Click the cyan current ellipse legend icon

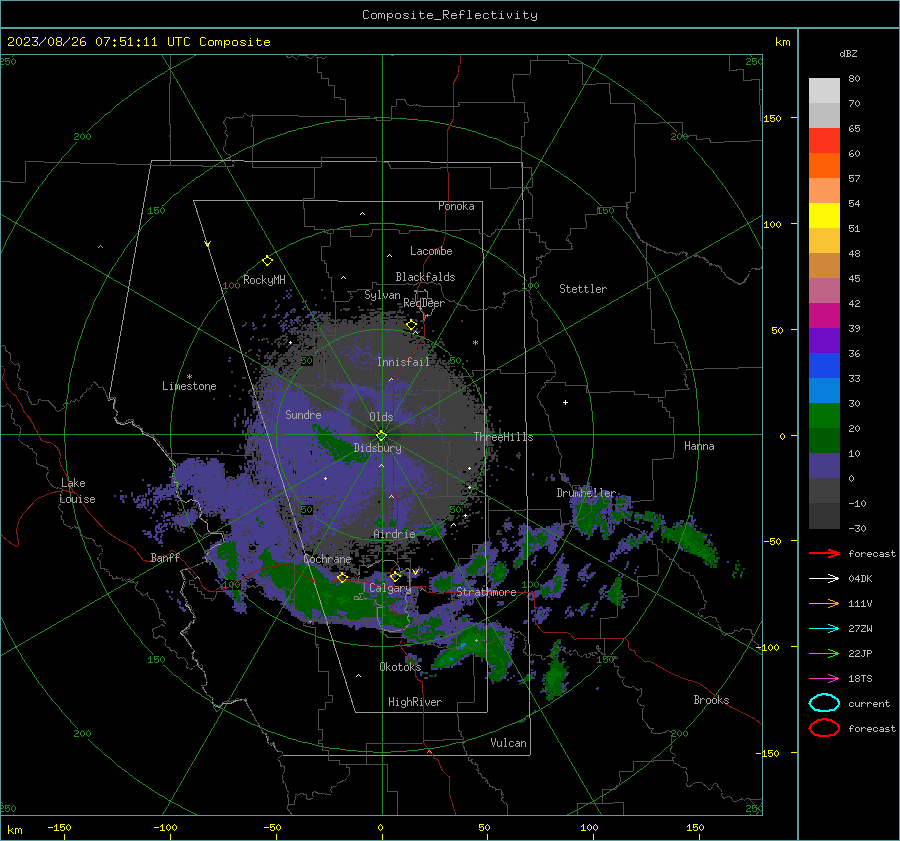coord(824,703)
